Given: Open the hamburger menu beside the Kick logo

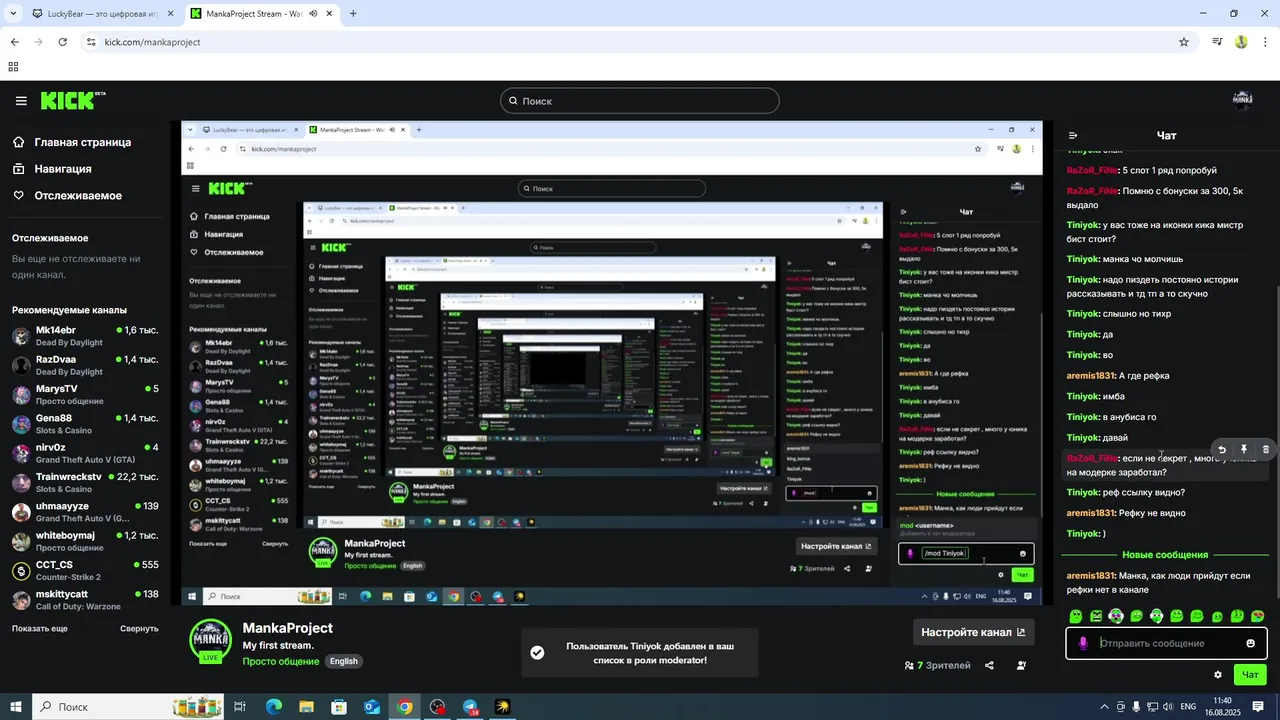Looking at the screenshot, I should pyautogui.click(x=21, y=101).
